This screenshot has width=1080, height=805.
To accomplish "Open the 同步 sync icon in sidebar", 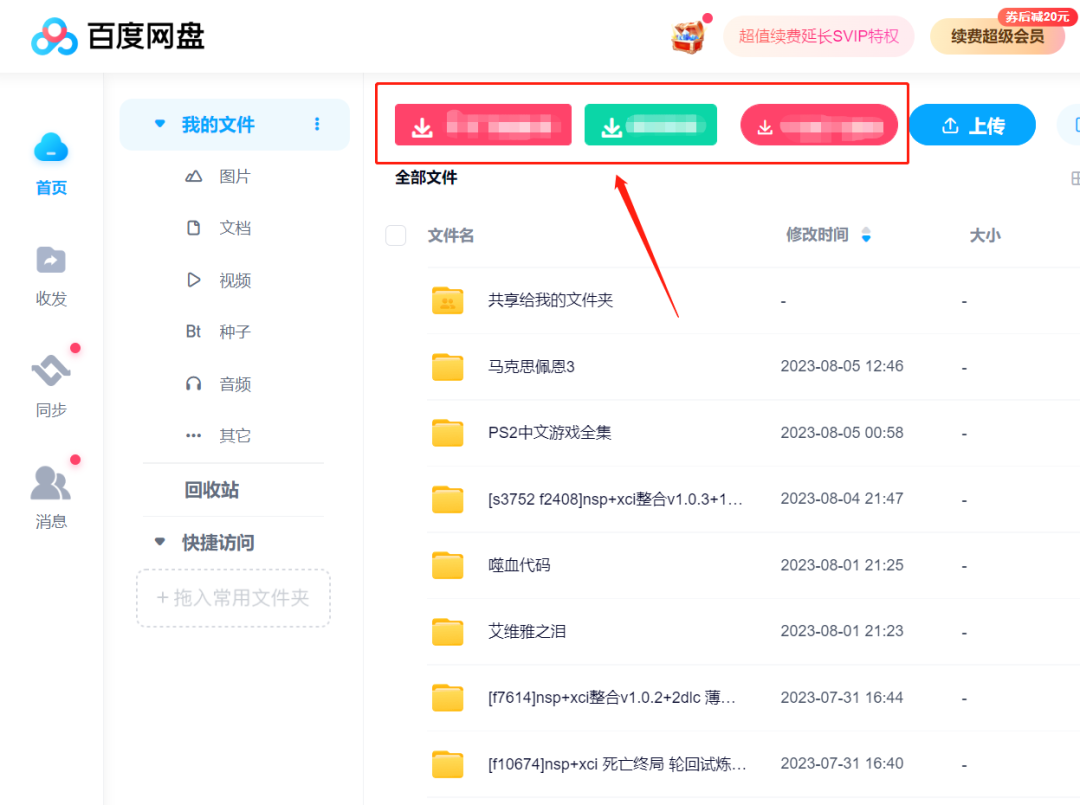I will click(51, 370).
